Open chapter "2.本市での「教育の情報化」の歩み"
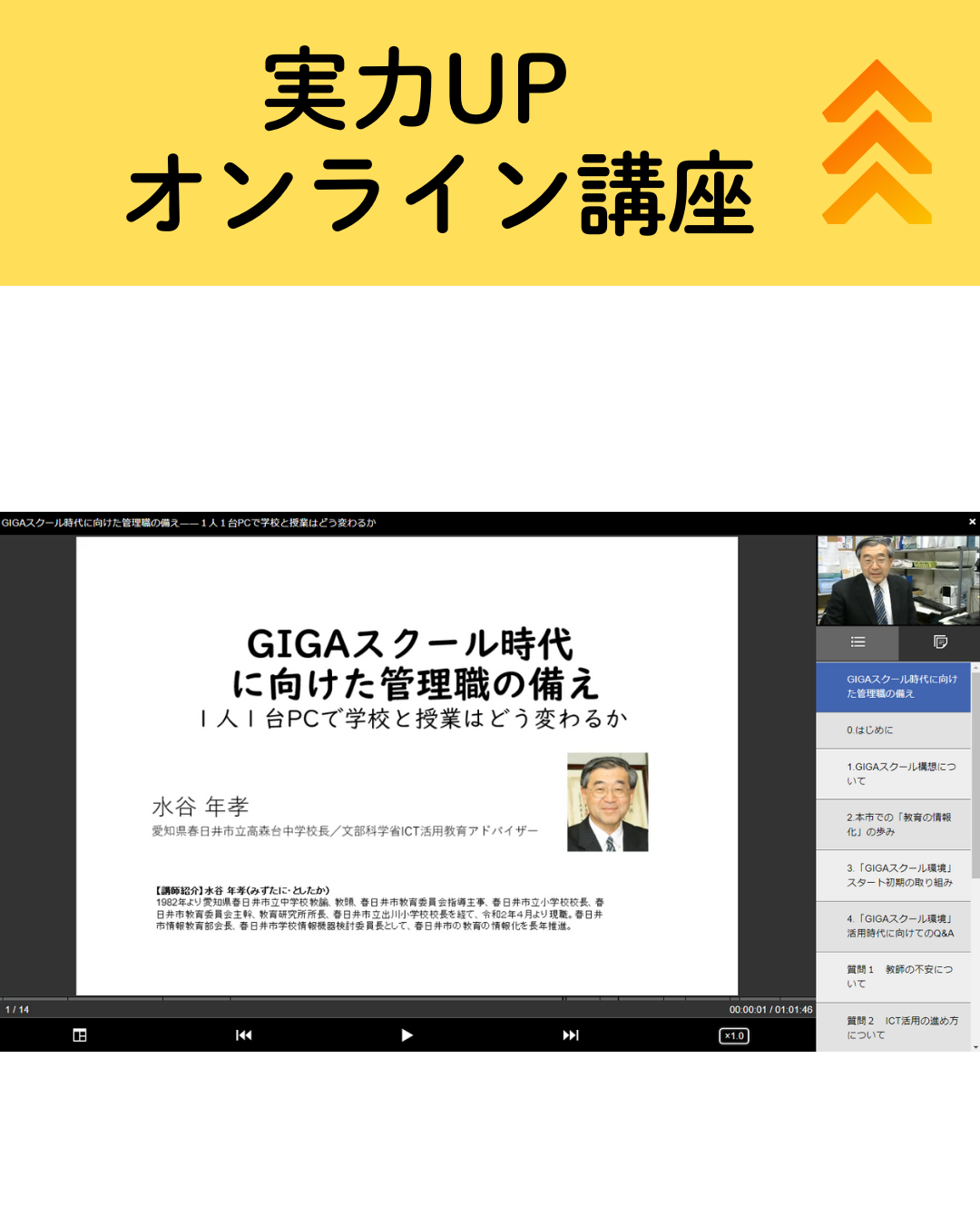980x1225 pixels. click(893, 825)
